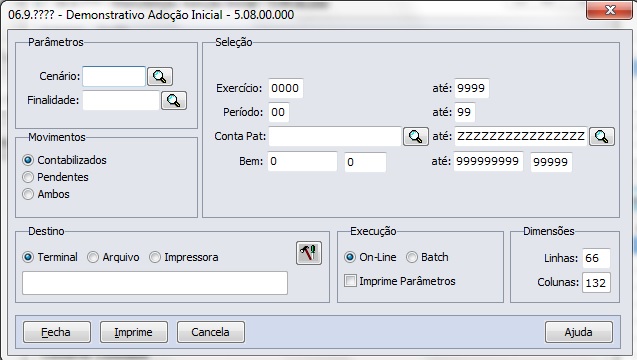
Task: Focus the initial Conta Pat field
Action: 335,137
